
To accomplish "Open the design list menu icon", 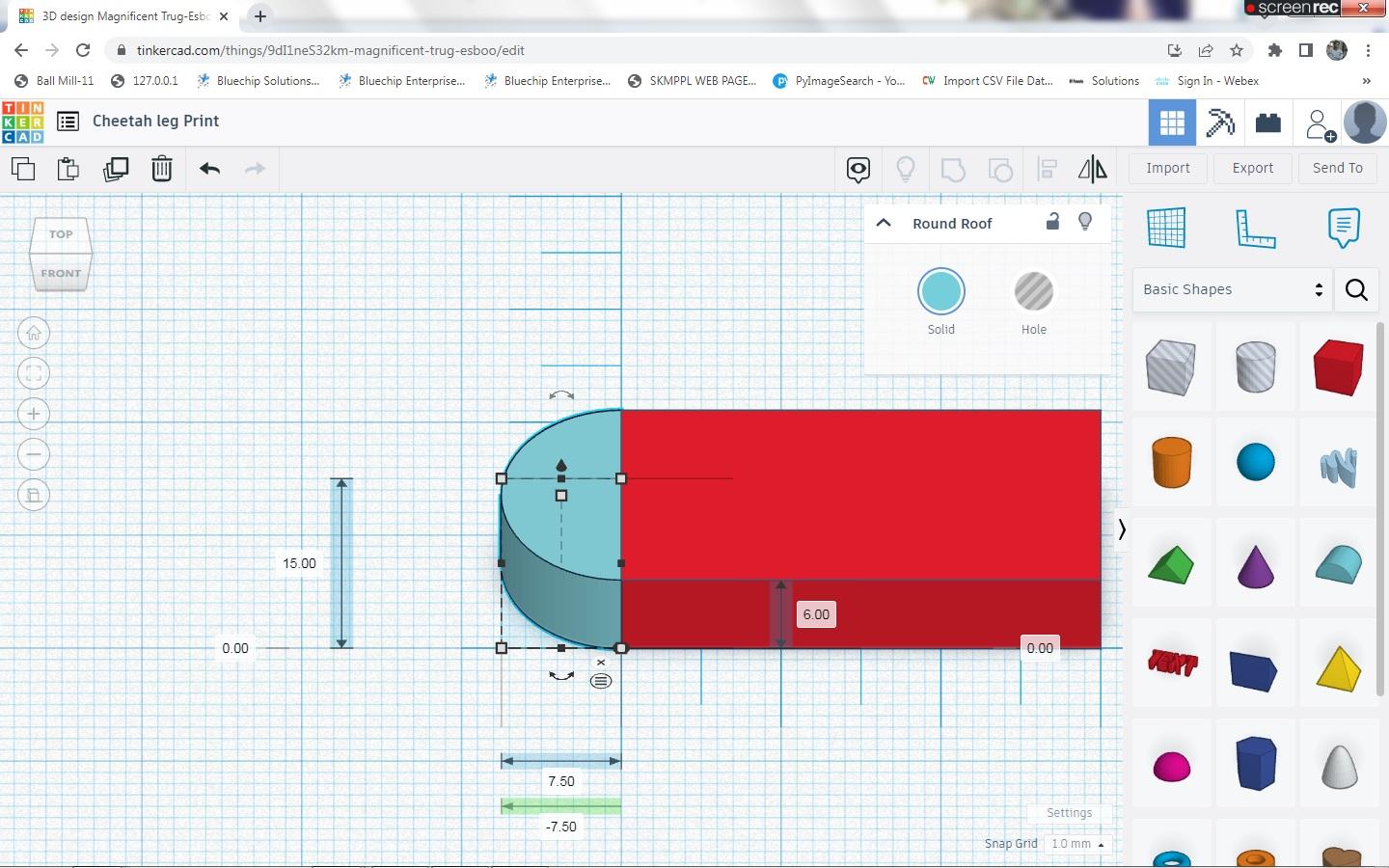I will [68, 122].
